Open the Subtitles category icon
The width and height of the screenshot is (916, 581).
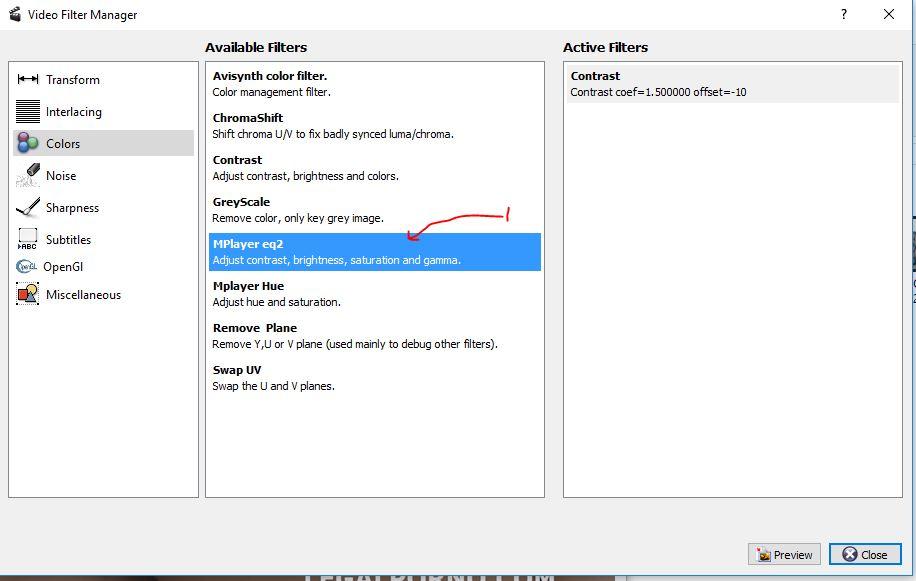pos(28,240)
